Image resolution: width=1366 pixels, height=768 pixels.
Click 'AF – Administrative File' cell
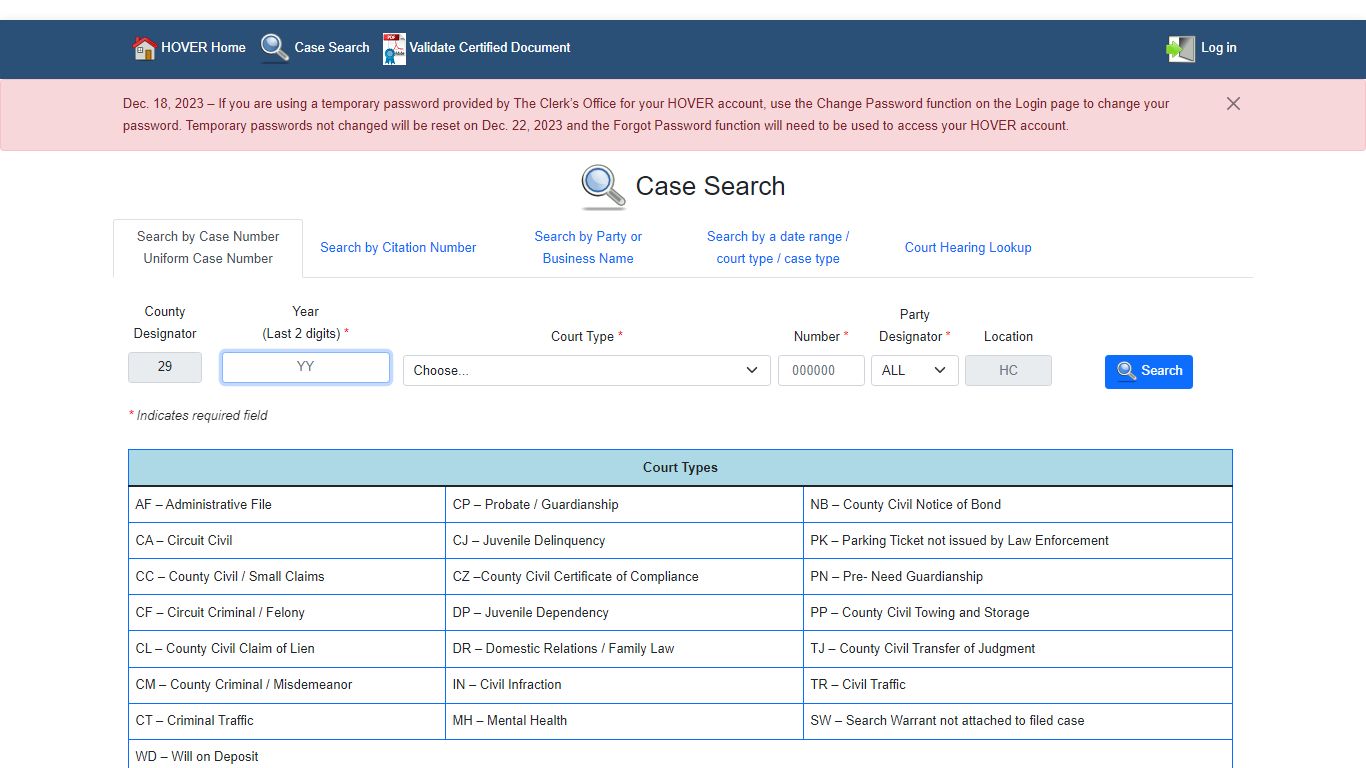(287, 505)
